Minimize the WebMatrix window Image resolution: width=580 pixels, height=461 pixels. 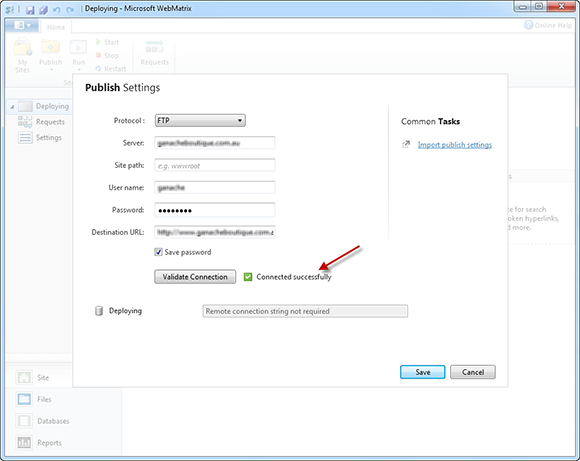click(x=523, y=7)
